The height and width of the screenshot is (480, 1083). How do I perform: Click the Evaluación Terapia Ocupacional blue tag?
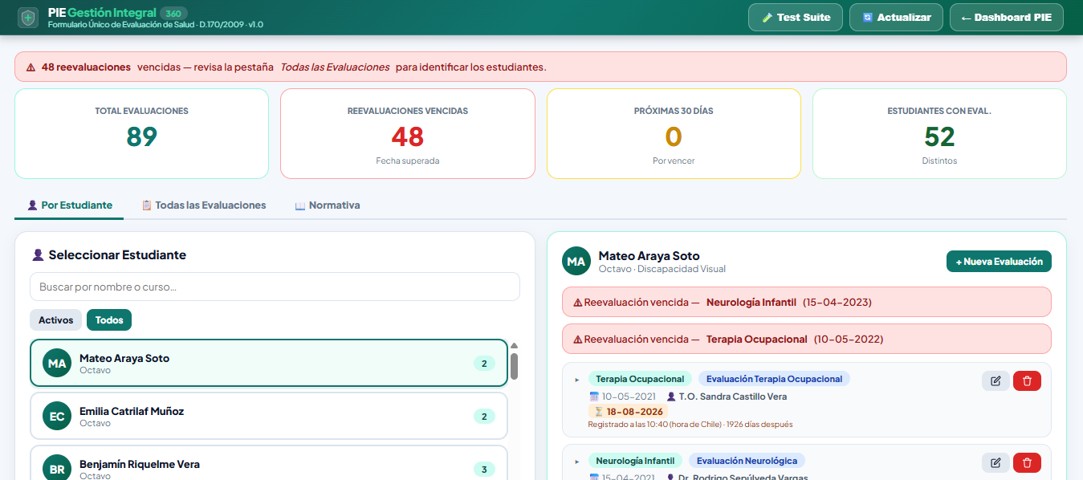(x=774, y=379)
